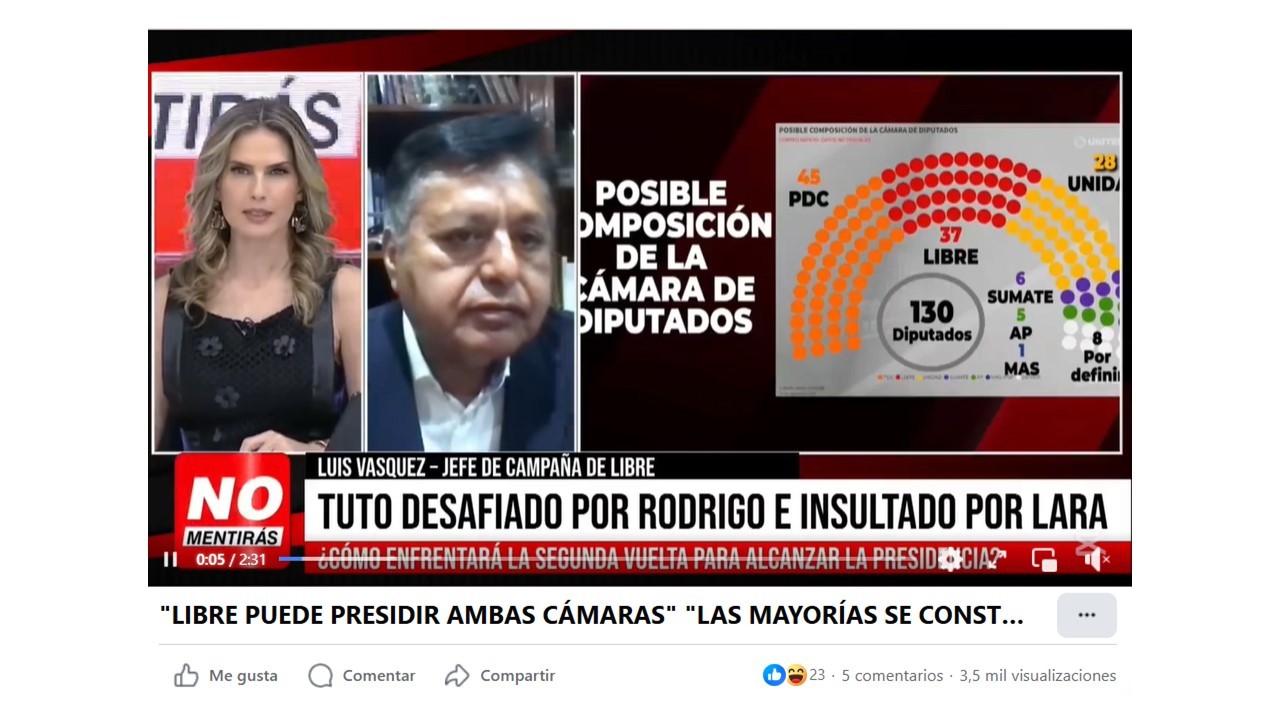Click the Me gusta thumbs-up icon
The image size is (1280, 720).
[186, 676]
